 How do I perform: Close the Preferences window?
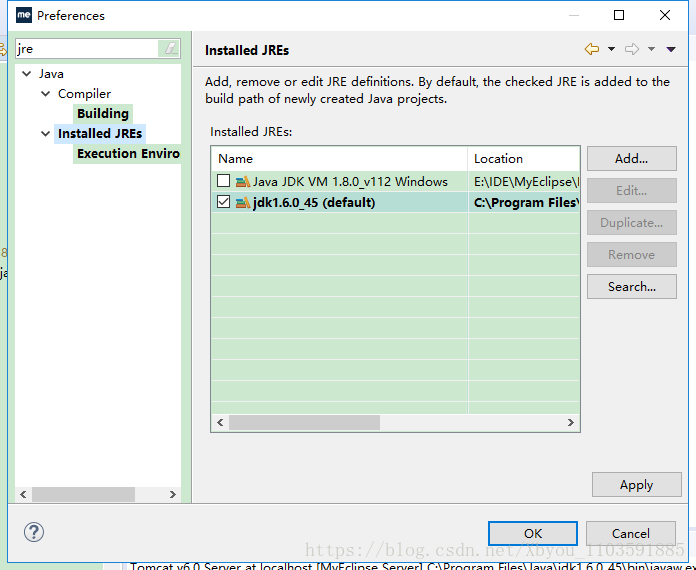[x=664, y=15]
